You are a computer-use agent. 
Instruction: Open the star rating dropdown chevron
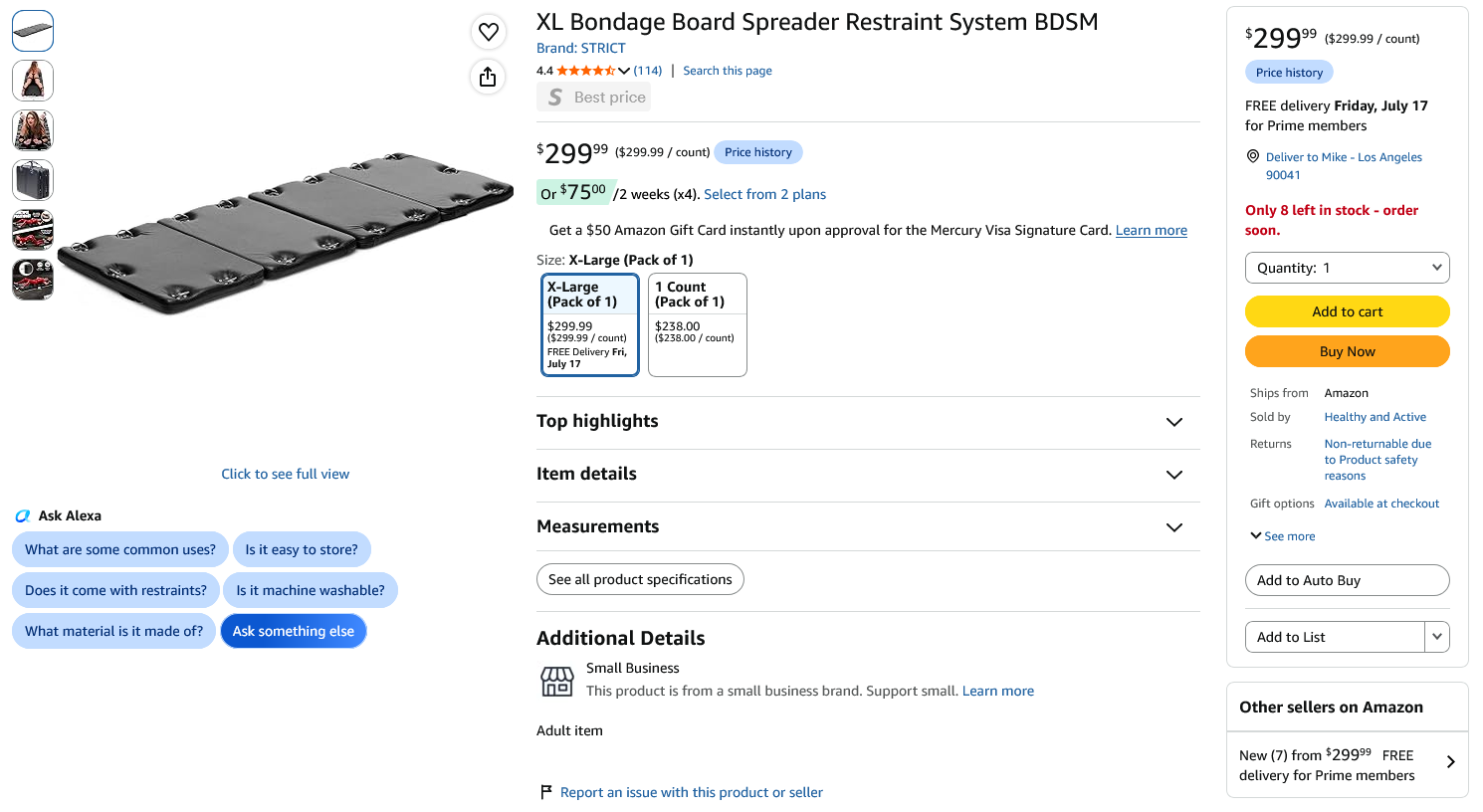(624, 71)
